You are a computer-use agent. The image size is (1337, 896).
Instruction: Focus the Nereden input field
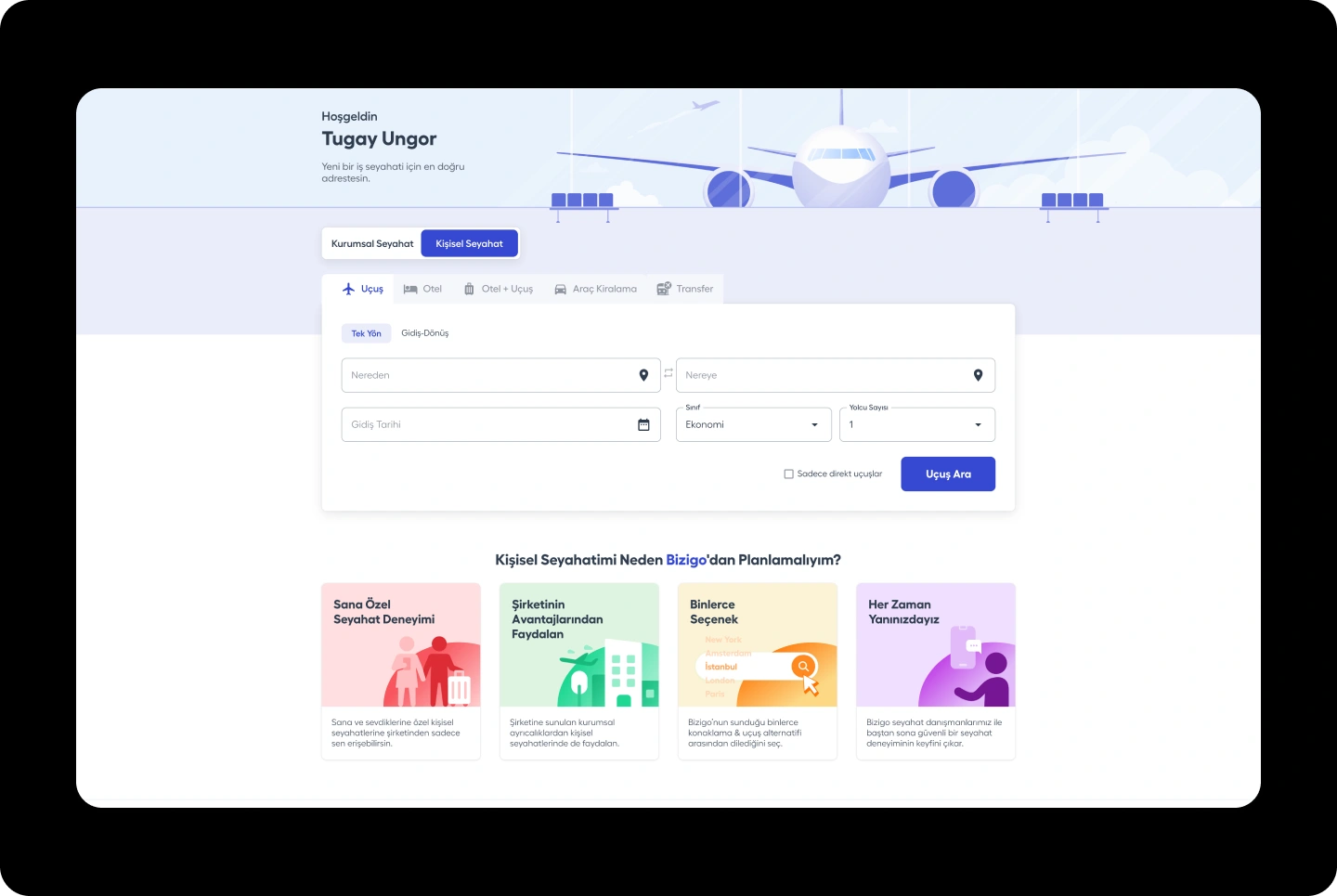coord(501,375)
